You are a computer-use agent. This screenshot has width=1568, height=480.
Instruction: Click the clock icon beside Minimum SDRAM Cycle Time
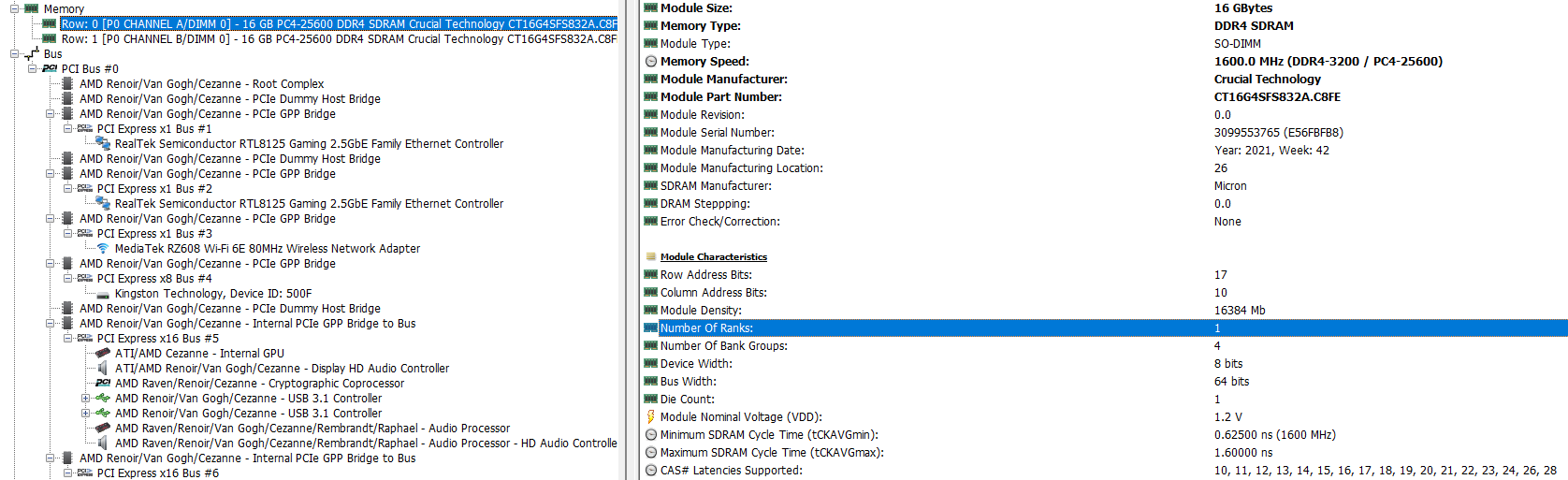click(x=651, y=435)
